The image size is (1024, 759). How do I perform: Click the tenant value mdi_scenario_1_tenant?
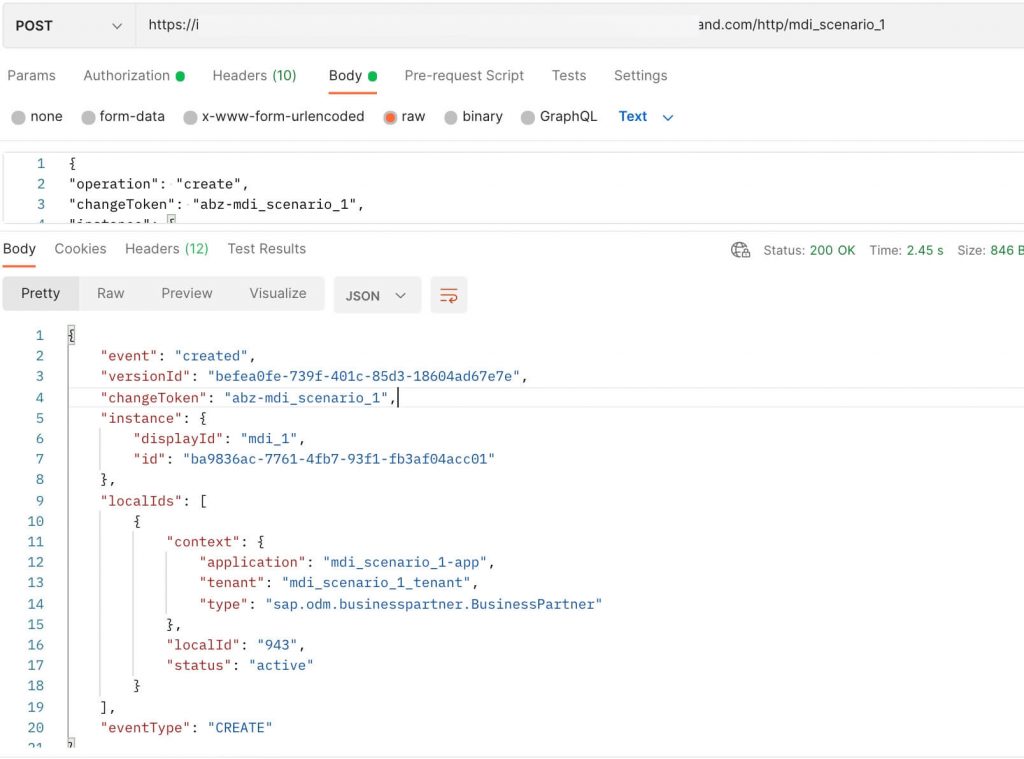point(376,583)
